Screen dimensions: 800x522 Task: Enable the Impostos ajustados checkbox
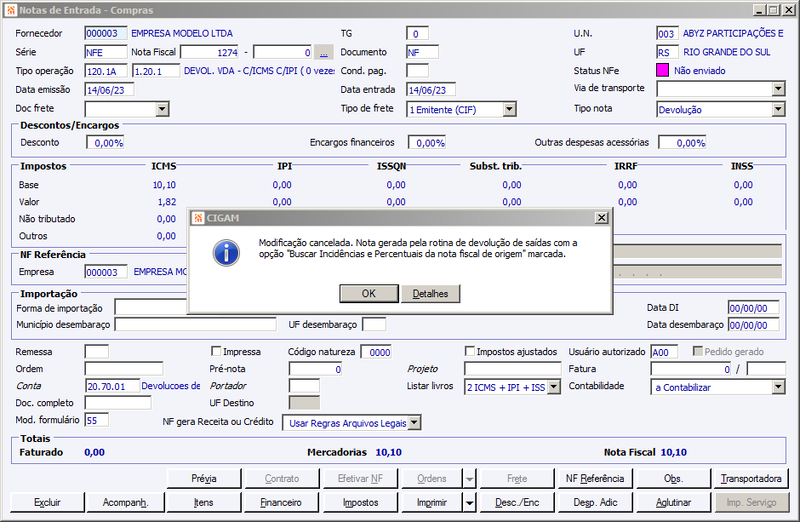click(x=469, y=351)
